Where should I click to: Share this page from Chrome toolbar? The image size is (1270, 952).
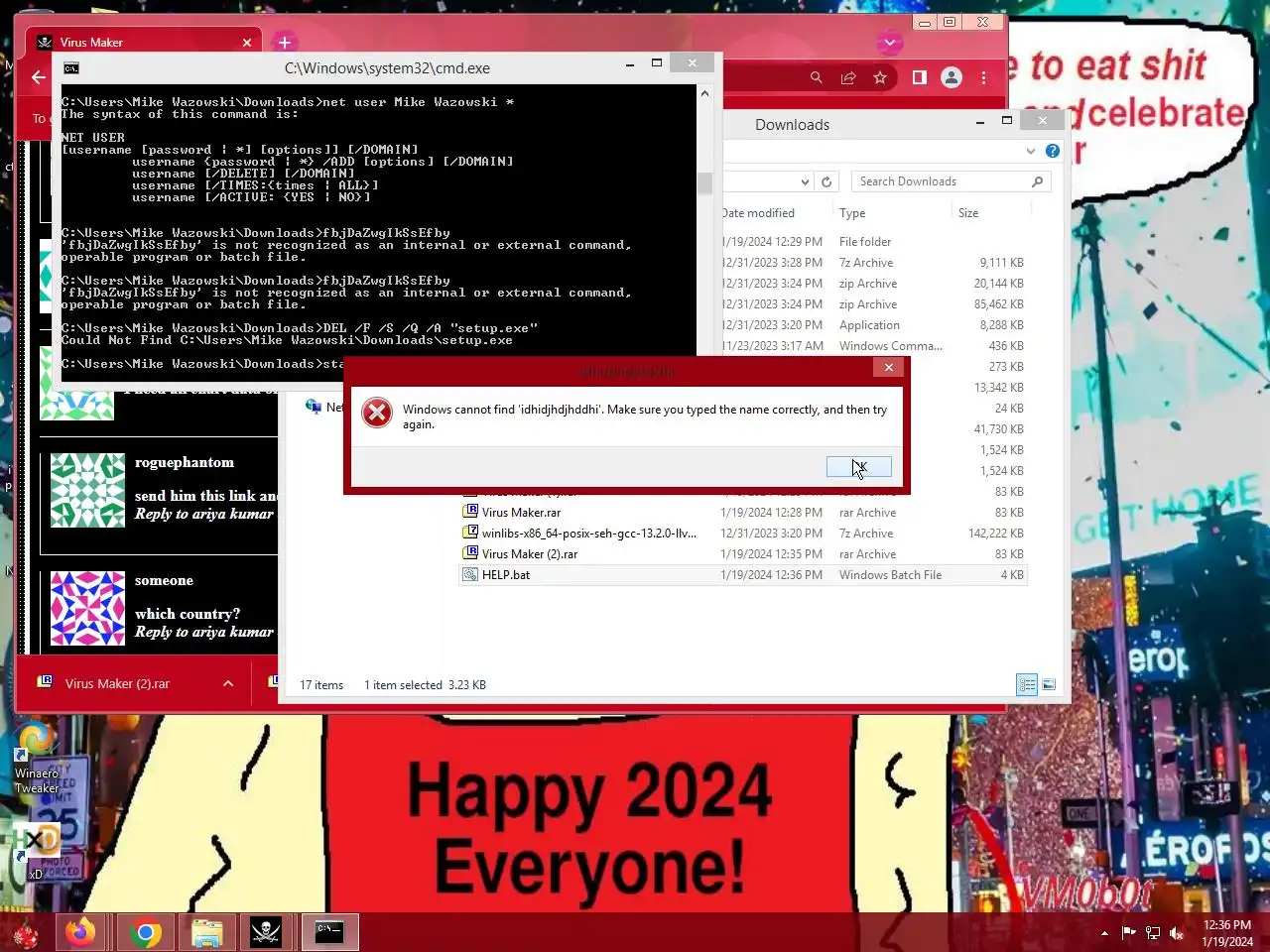(848, 77)
